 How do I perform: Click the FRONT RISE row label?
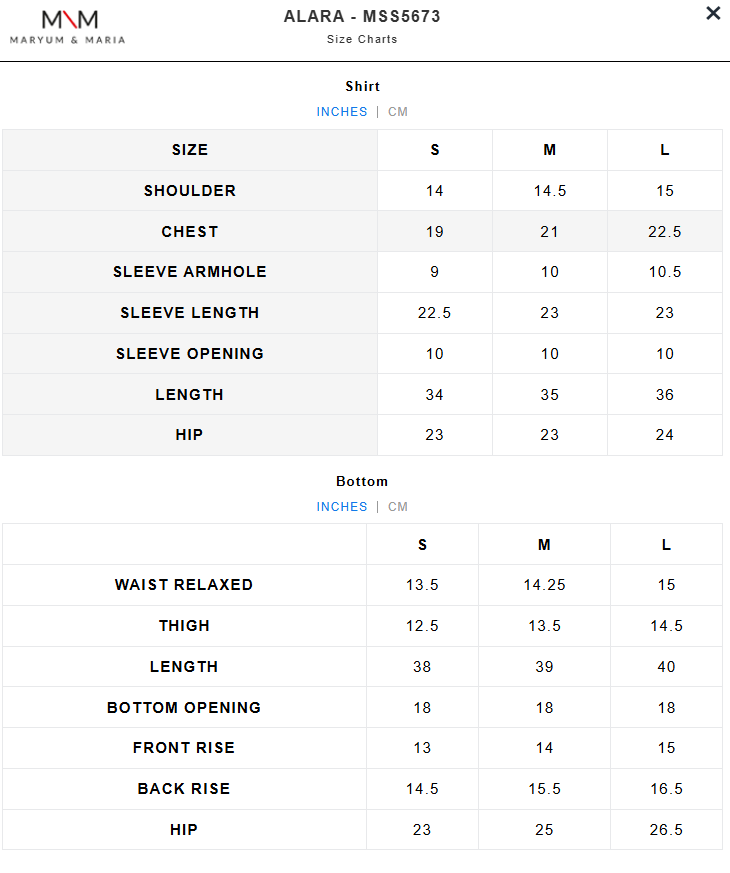point(184,748)
